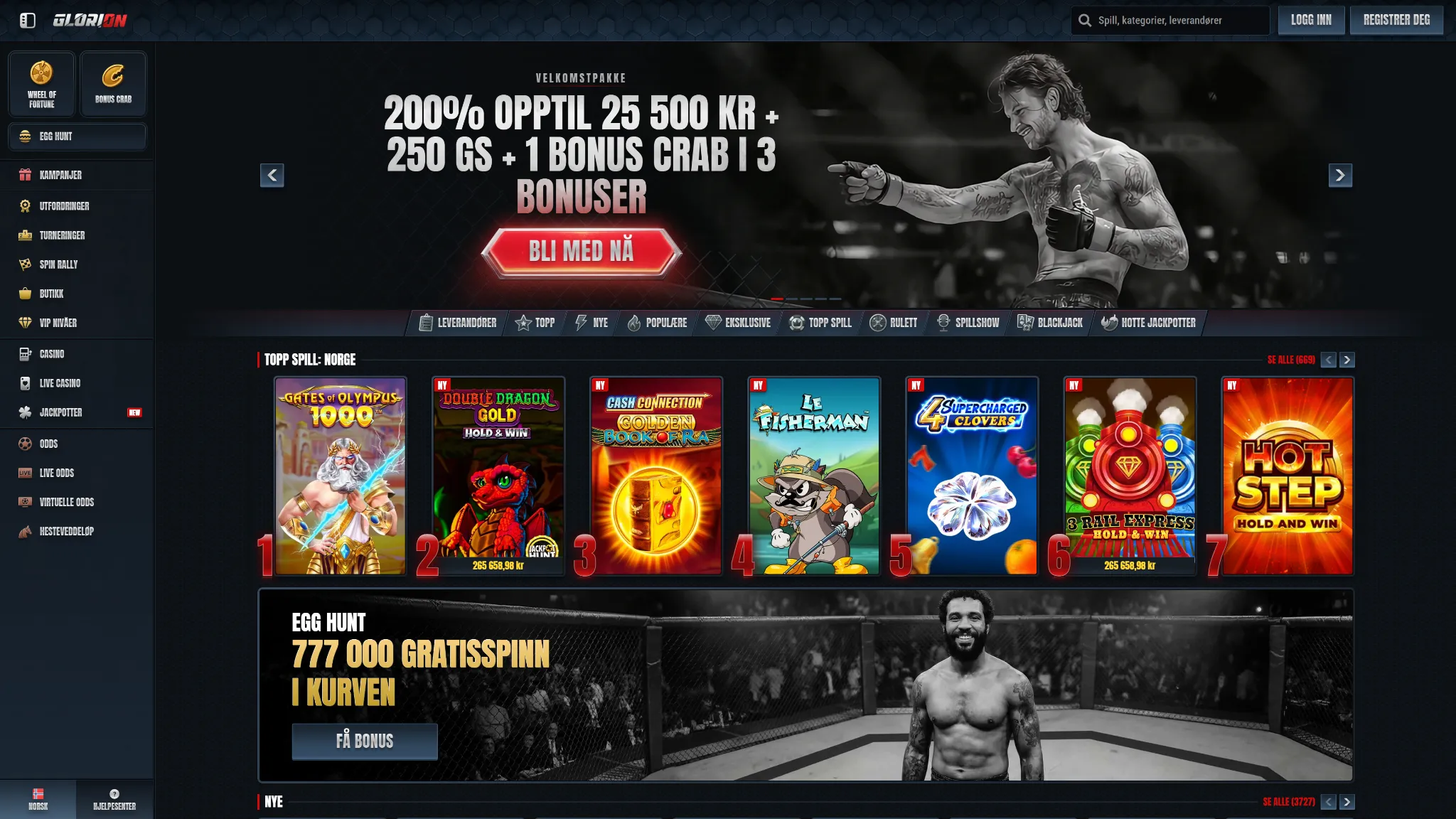Open the Wheel of Fortune tile

[42, 84]
